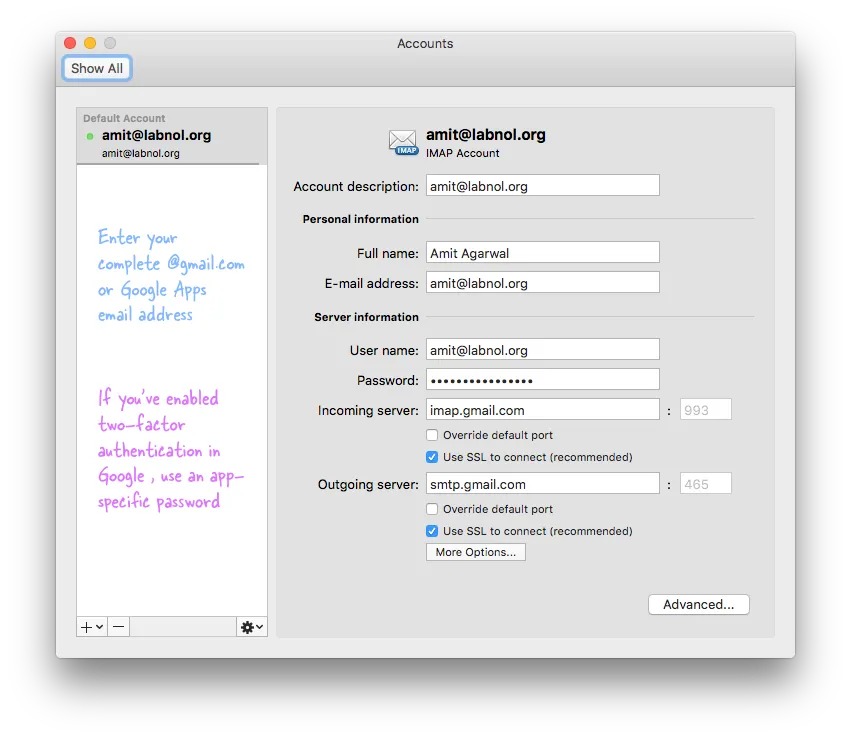851x738 pixels.
Task: Open the Advanced account settings
Action: [x=698, y=604]
